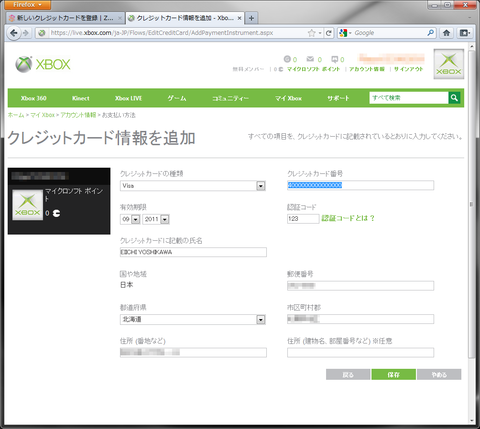Image resolution: width=480 pixels, height=429 pixels.
Task: Click the 住所 (番地など) address field
Action: (193, 352)
